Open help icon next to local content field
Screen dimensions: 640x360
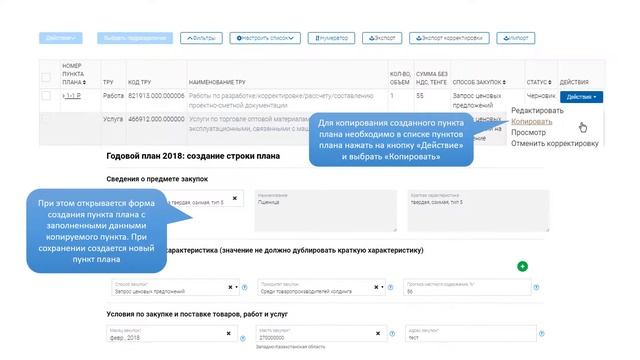coord(536,287)
